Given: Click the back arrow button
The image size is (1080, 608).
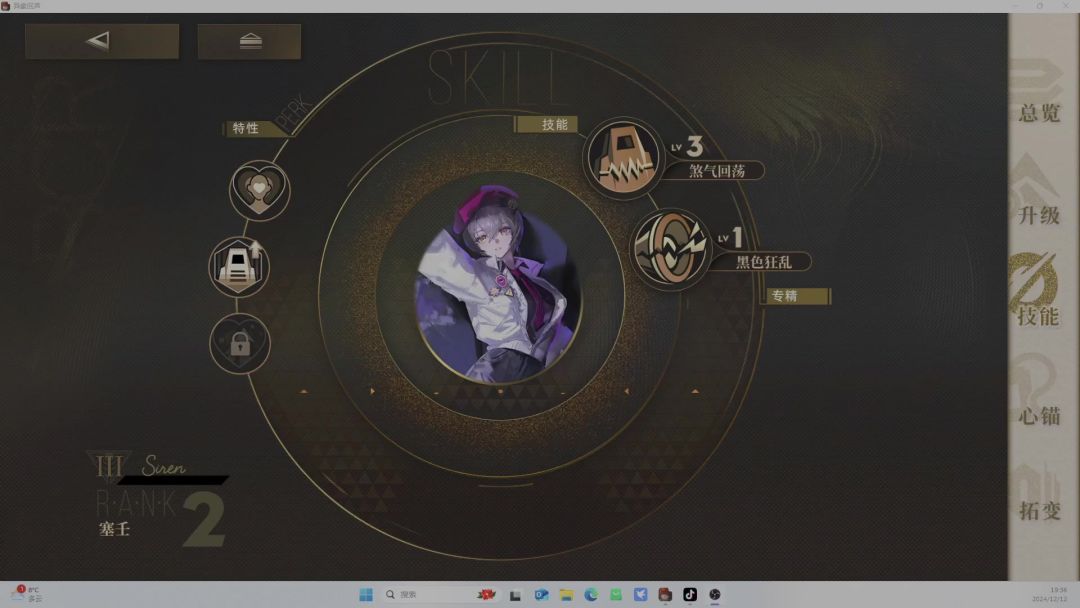Looking at the screenshot, I should click(101, 41).
